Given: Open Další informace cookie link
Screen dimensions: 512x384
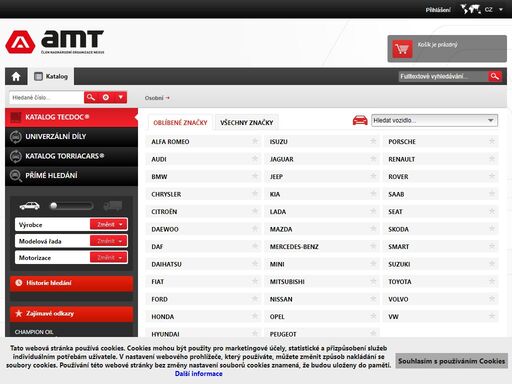Looking at the screenshot, I should 199,374.
